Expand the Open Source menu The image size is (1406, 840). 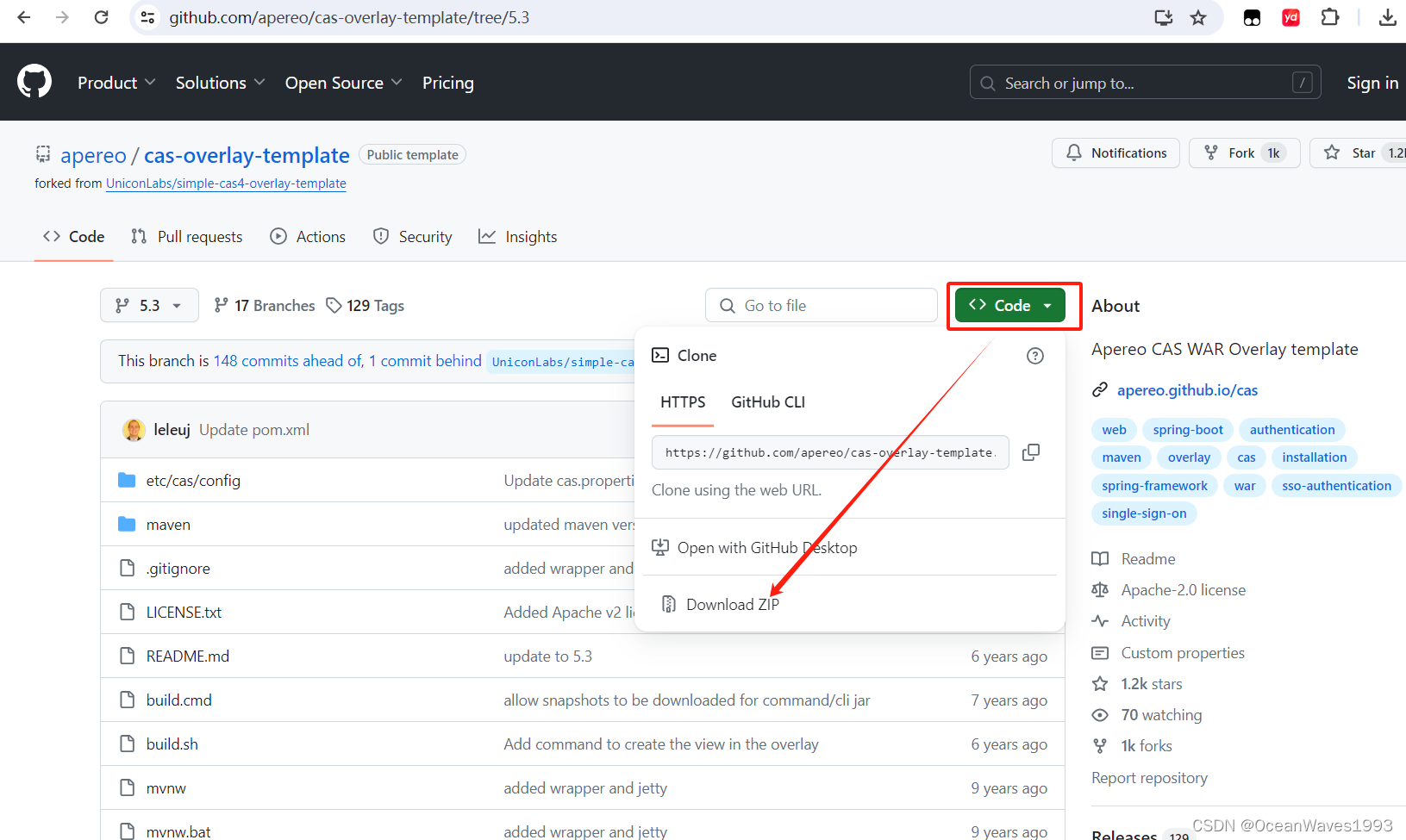pyautogui.click(x=343, y=83)
